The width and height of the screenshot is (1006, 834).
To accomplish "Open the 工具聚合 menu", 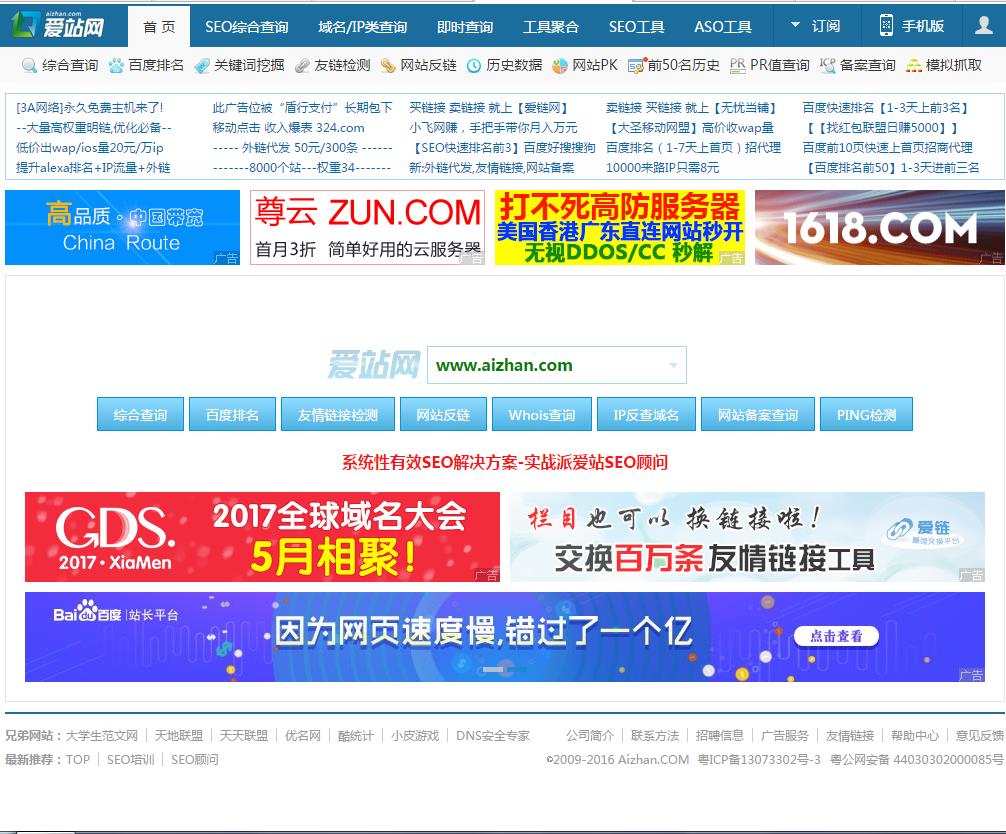I will point(550,26).
